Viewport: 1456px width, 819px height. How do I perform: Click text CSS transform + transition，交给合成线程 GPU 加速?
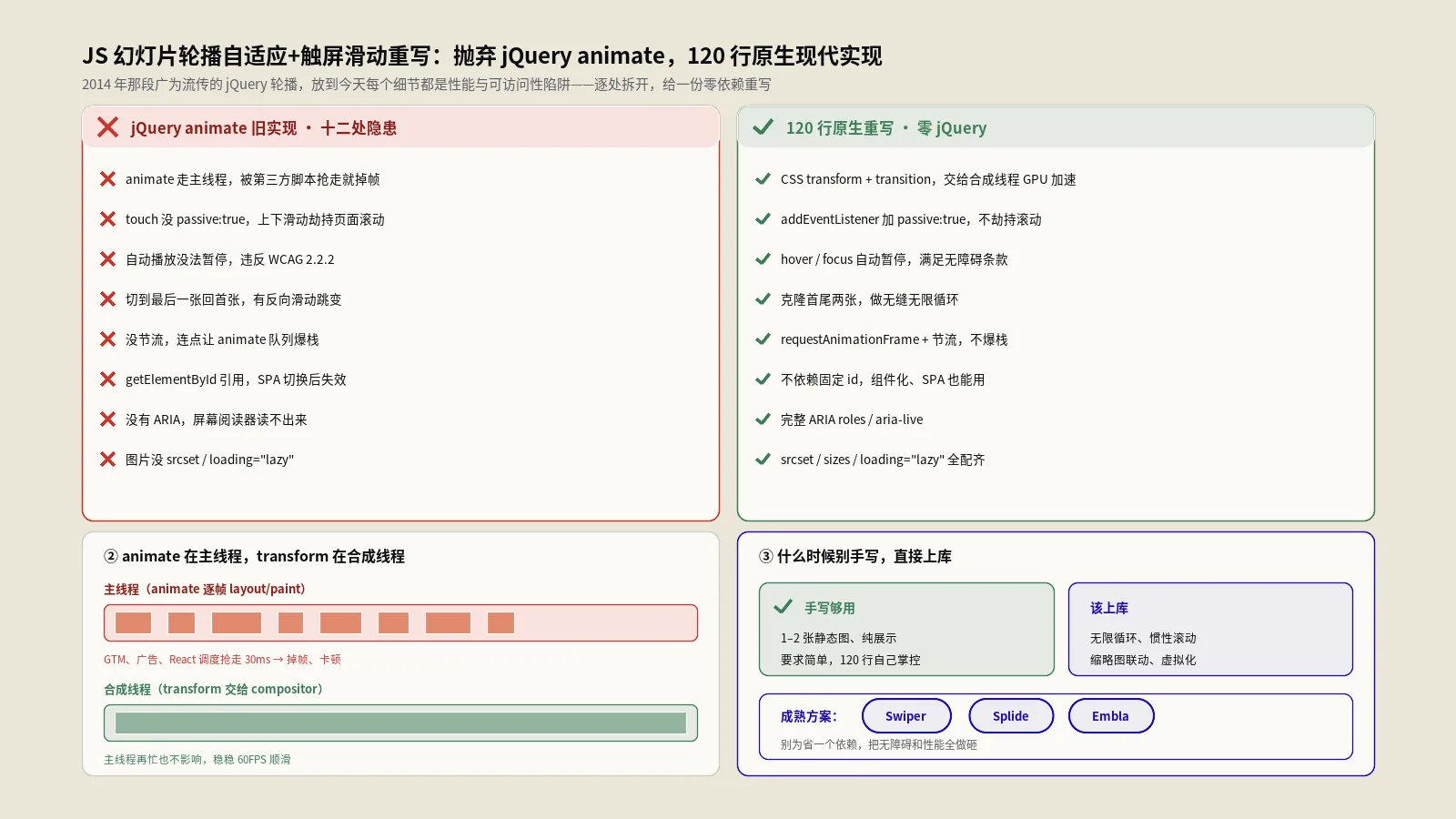928,180
